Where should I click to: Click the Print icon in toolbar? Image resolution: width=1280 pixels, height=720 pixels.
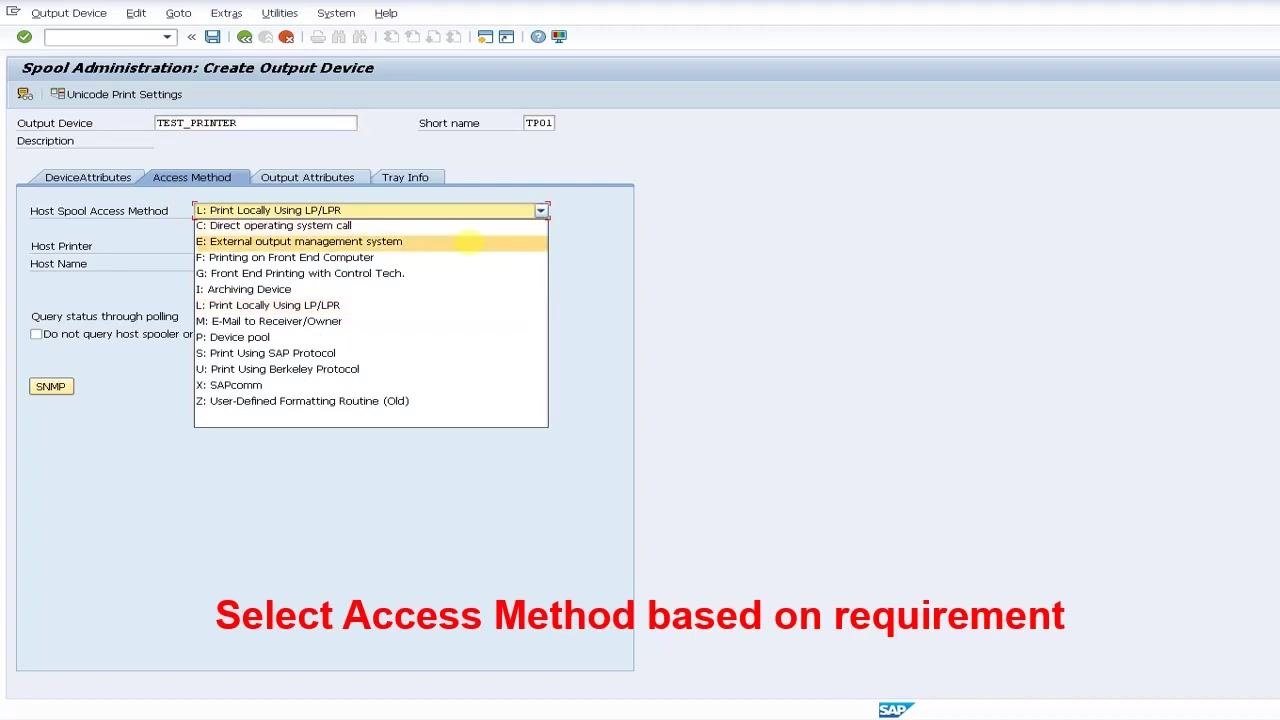tap(318, 37)
